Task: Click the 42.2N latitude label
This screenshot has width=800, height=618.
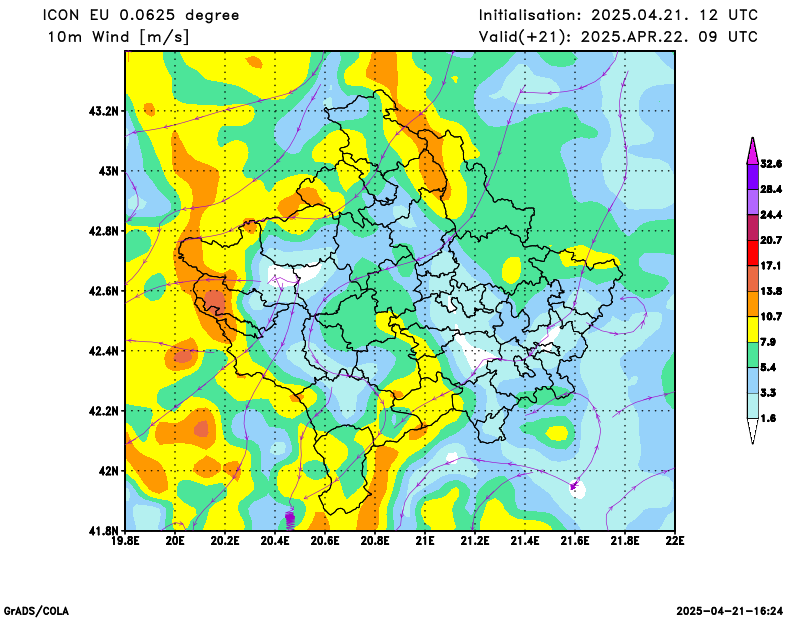Action: click(x=104, y=411)
